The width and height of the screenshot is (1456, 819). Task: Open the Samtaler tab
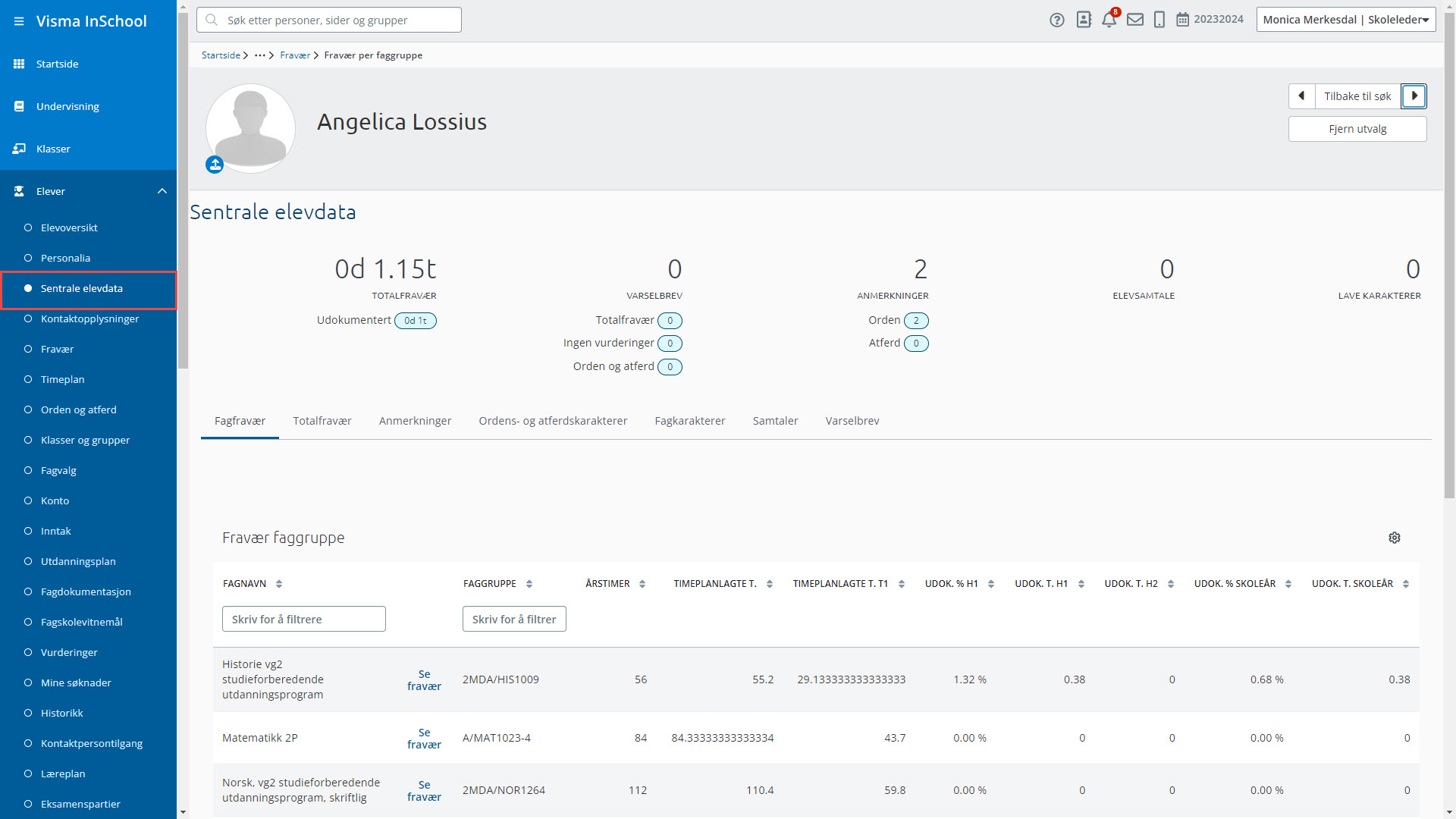(775, 421)
